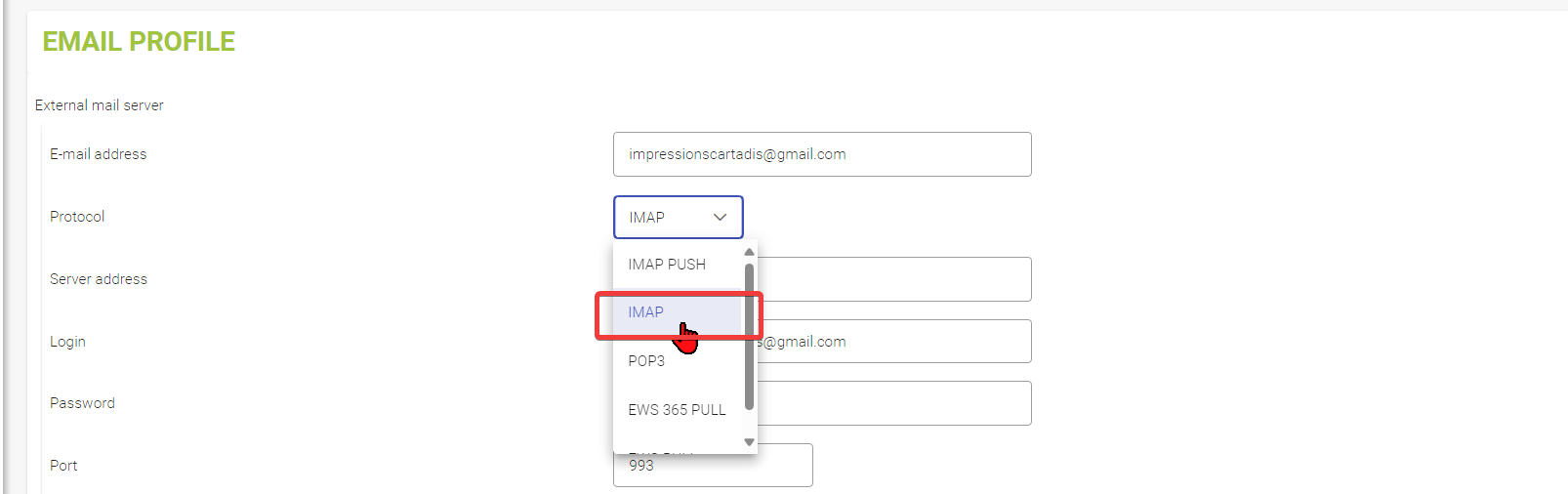
Task: Click the Server address label
Action: [x=99, y=279]
